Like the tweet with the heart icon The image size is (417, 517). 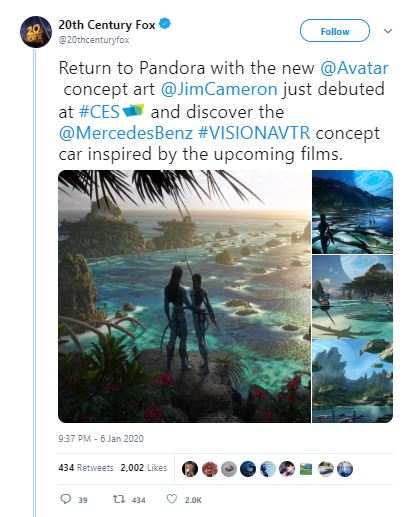[x=171, y=499]
